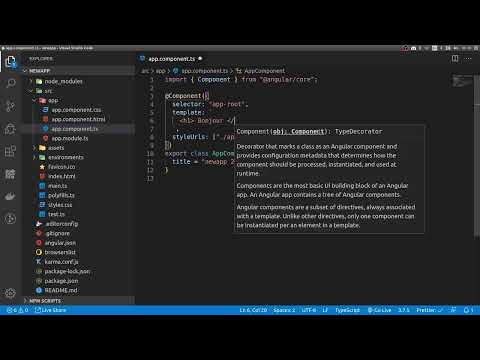This screenshot has height=360, width=480.
Task: Click the LF end-of-line indicator
Action: click(325, 310)
